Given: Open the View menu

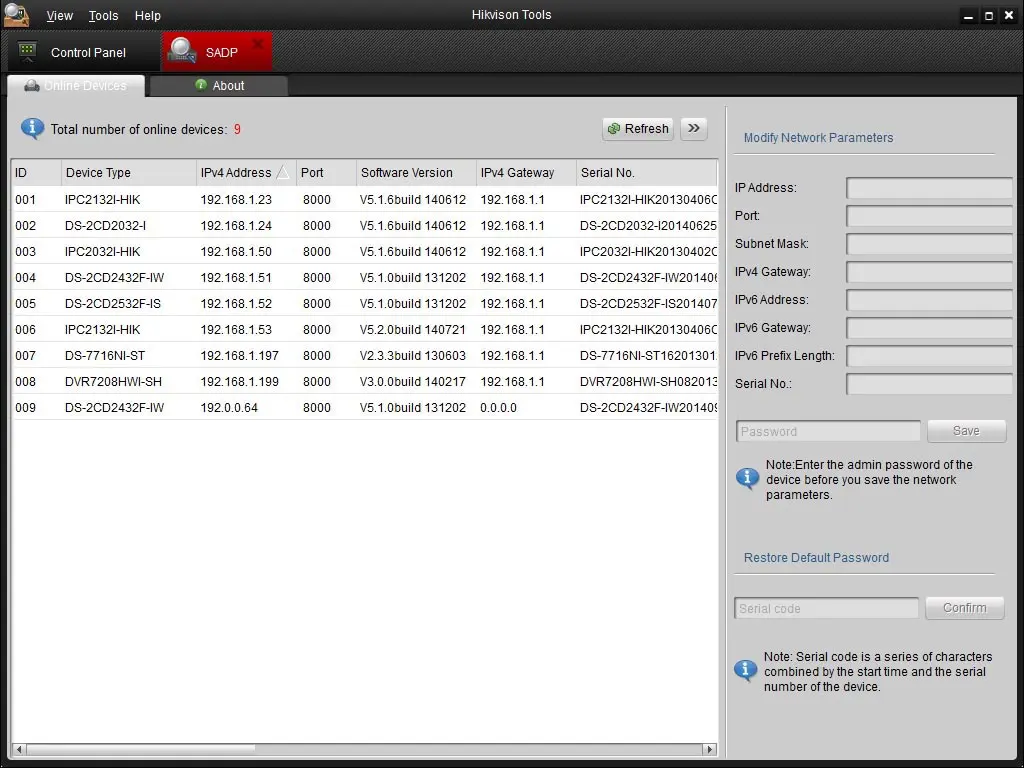Looking at the screenshot, I should pyautogui.click(x=59, y=16).
